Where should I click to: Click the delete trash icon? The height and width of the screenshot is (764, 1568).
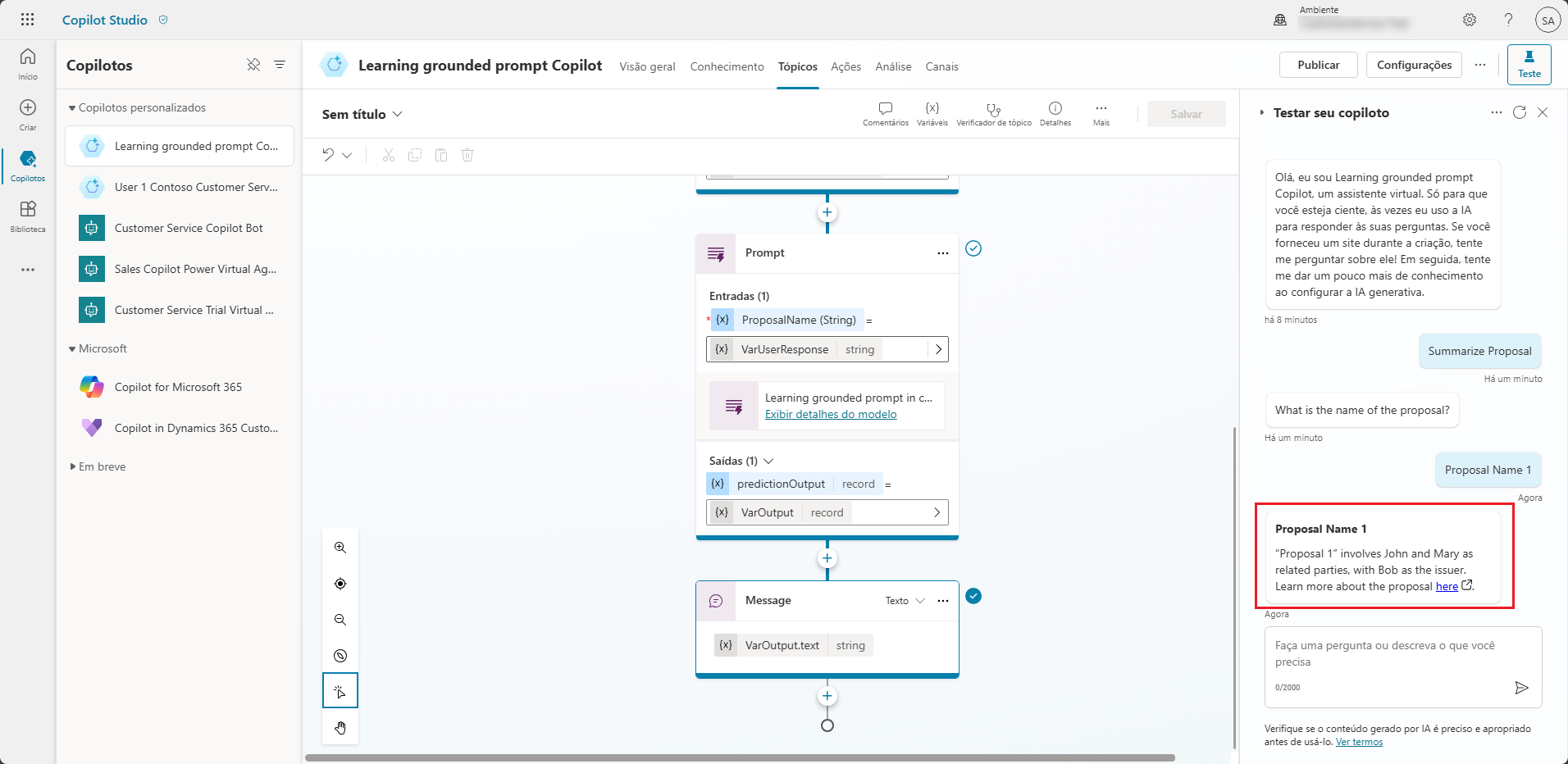467,155
